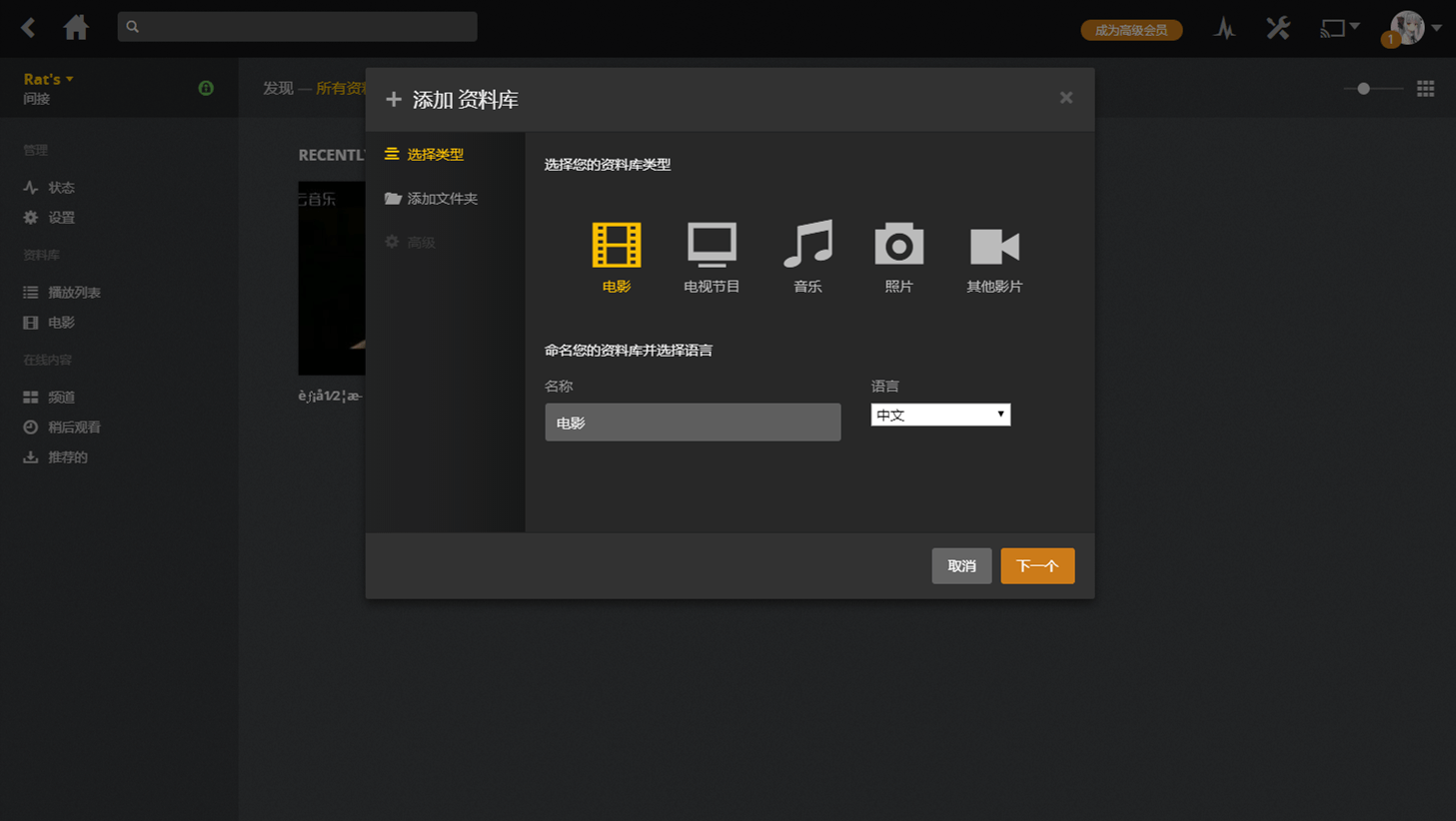Click the 下一个 button
The height and width of the screenshot is (821, 1456).
(x=1036, y=565)
